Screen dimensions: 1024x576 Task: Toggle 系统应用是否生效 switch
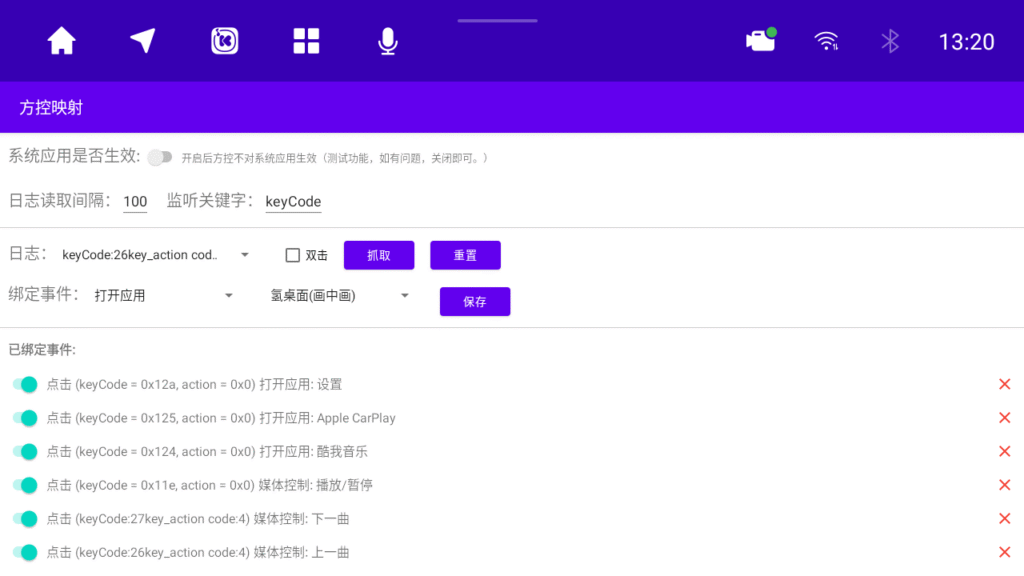coord(159,157)
